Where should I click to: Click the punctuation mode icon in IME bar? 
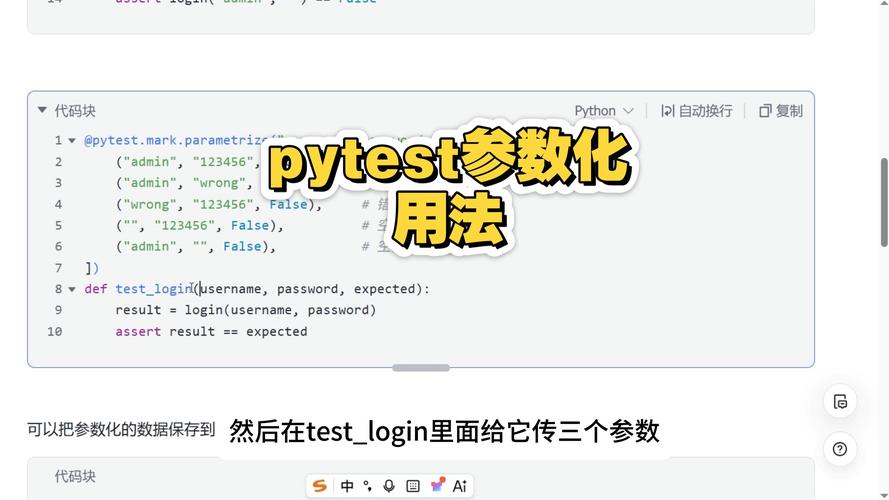coord(368,486)
